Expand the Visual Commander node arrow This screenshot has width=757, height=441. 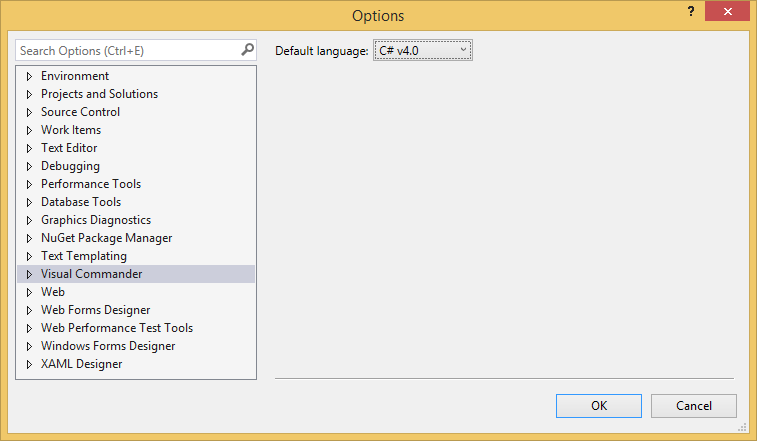click(x=29, y=274)
